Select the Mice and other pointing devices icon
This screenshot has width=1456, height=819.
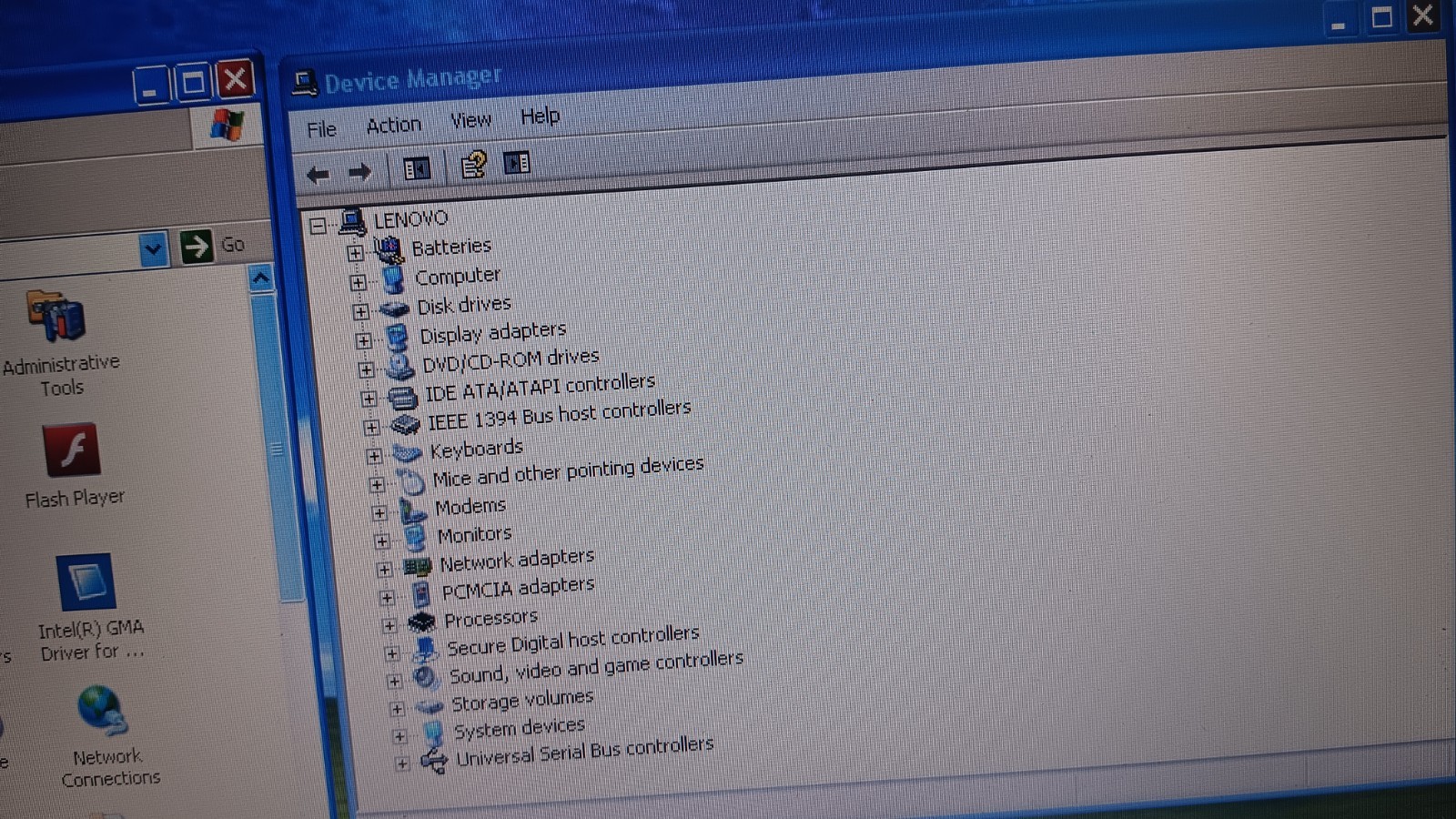point(411,480)
